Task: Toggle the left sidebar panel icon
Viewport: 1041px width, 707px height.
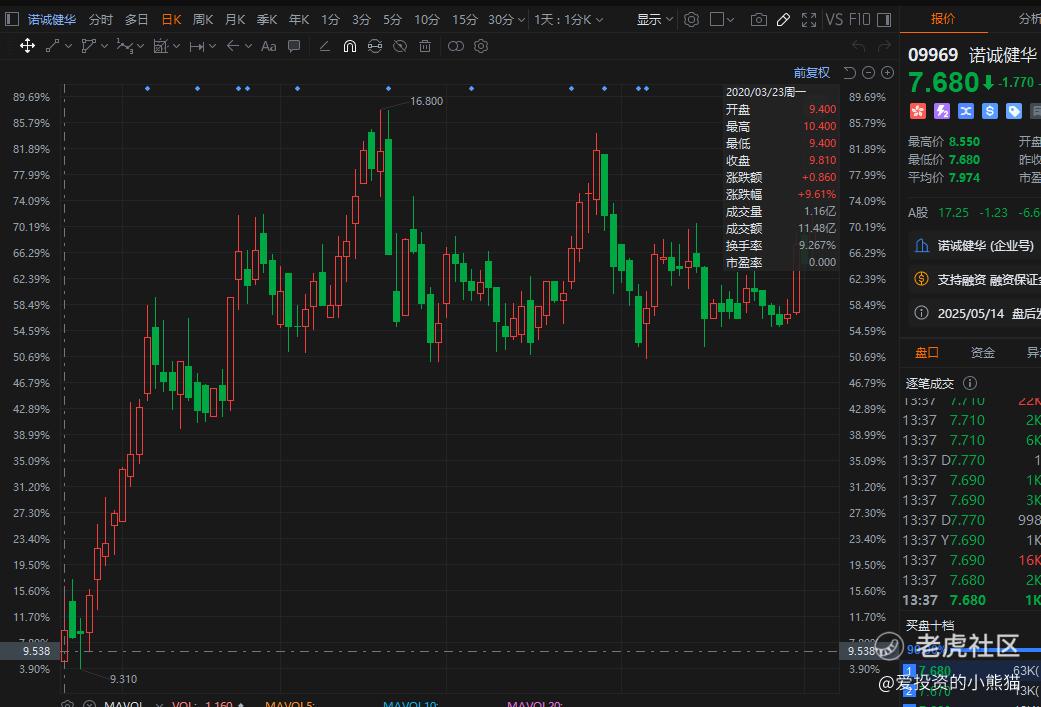Action: pyautogui.click(x=12, y=19)
